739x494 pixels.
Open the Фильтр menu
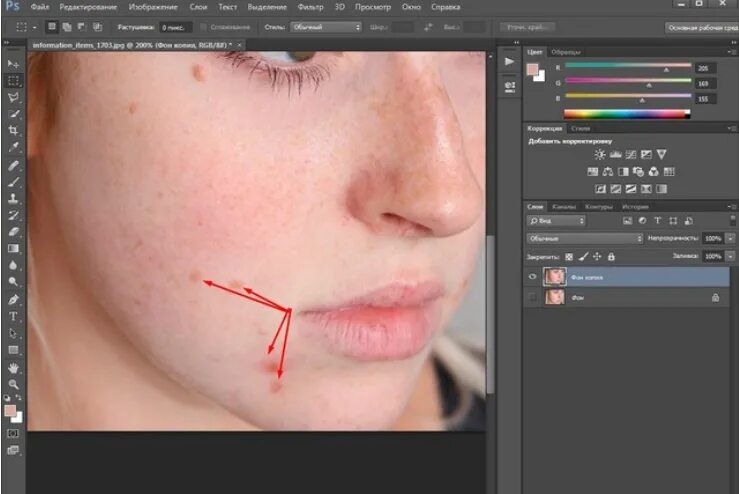(x=311, y=7)
